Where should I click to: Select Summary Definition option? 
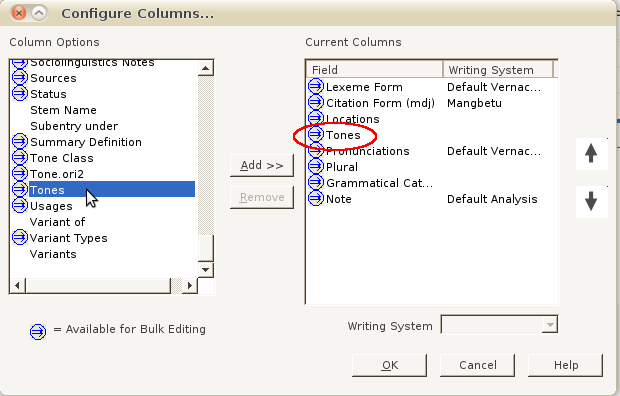point(86,142)
